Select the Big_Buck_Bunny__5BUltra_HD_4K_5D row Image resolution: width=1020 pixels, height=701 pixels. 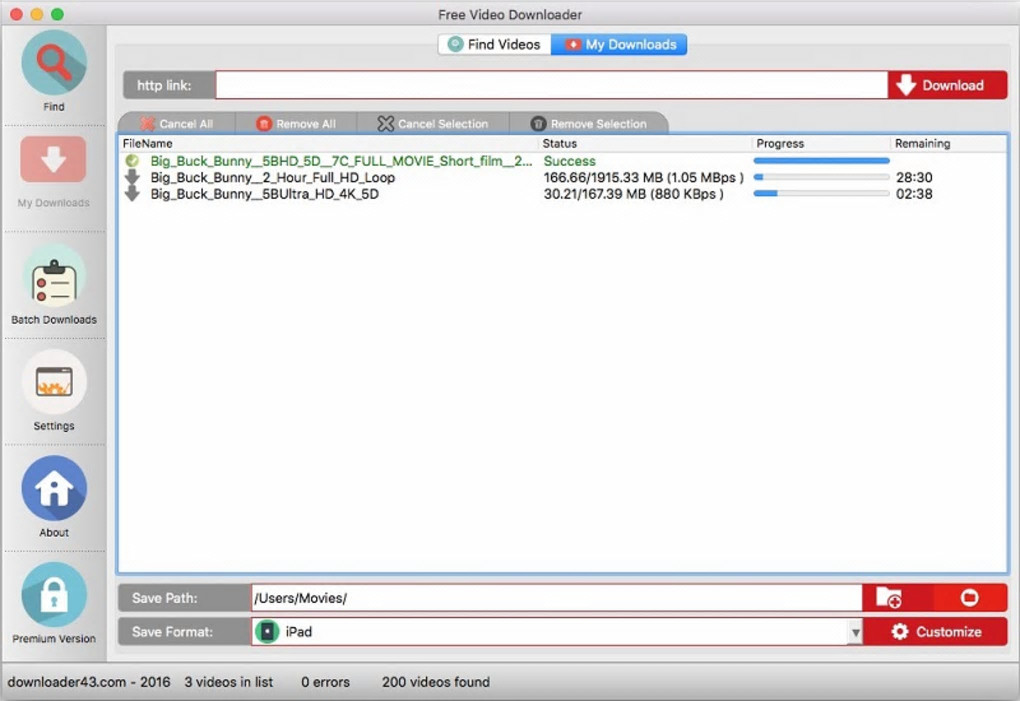tap(562, 194)
